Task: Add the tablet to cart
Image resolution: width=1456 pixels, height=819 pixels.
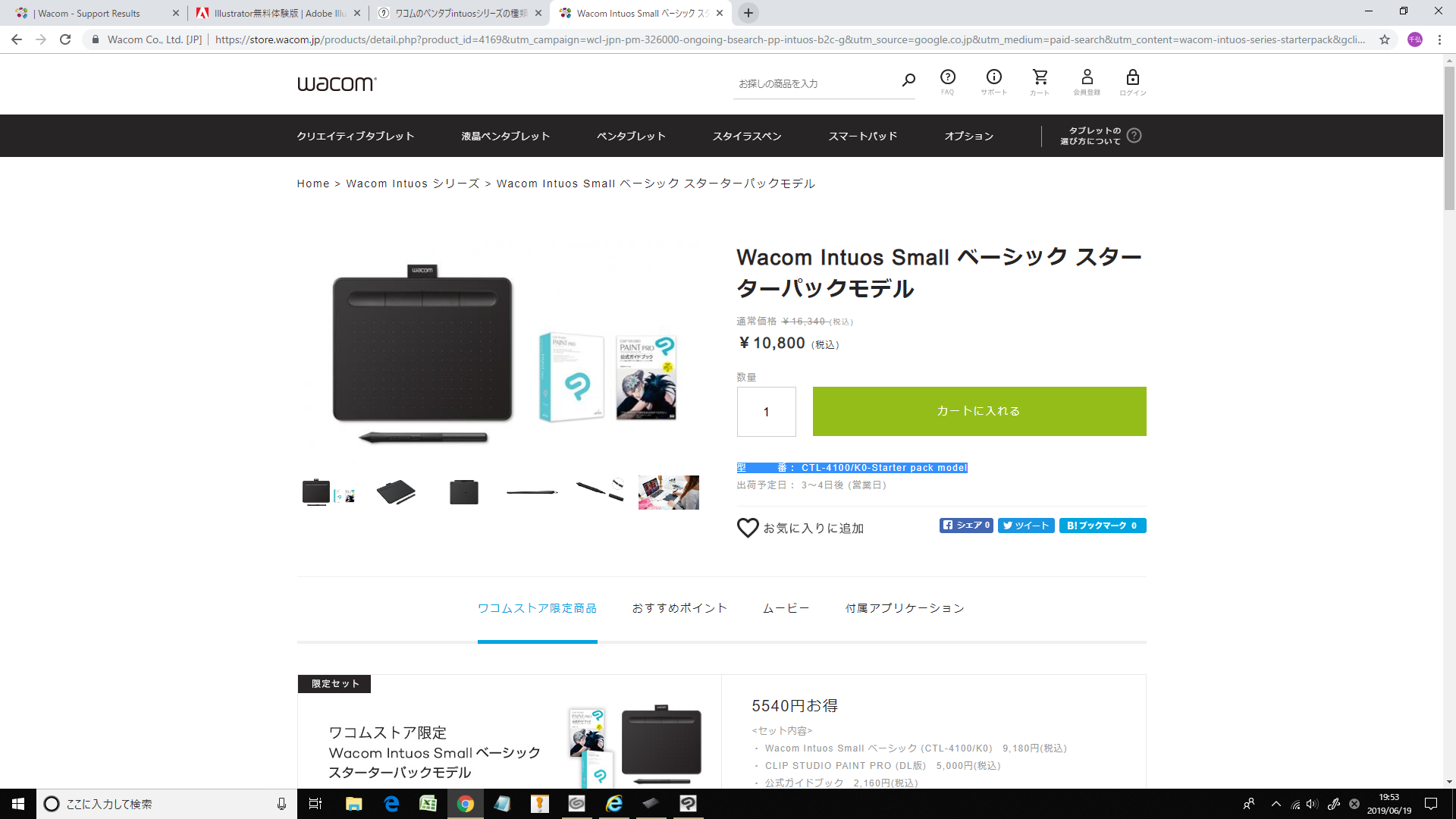Action: click(979, 411)
